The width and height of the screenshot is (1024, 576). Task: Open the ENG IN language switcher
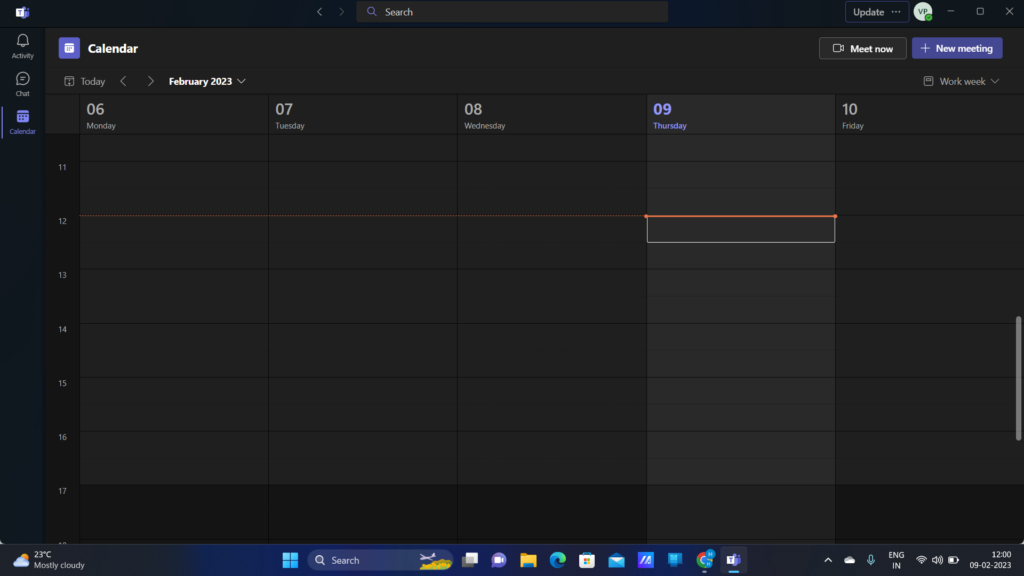[x=896, y=560]
